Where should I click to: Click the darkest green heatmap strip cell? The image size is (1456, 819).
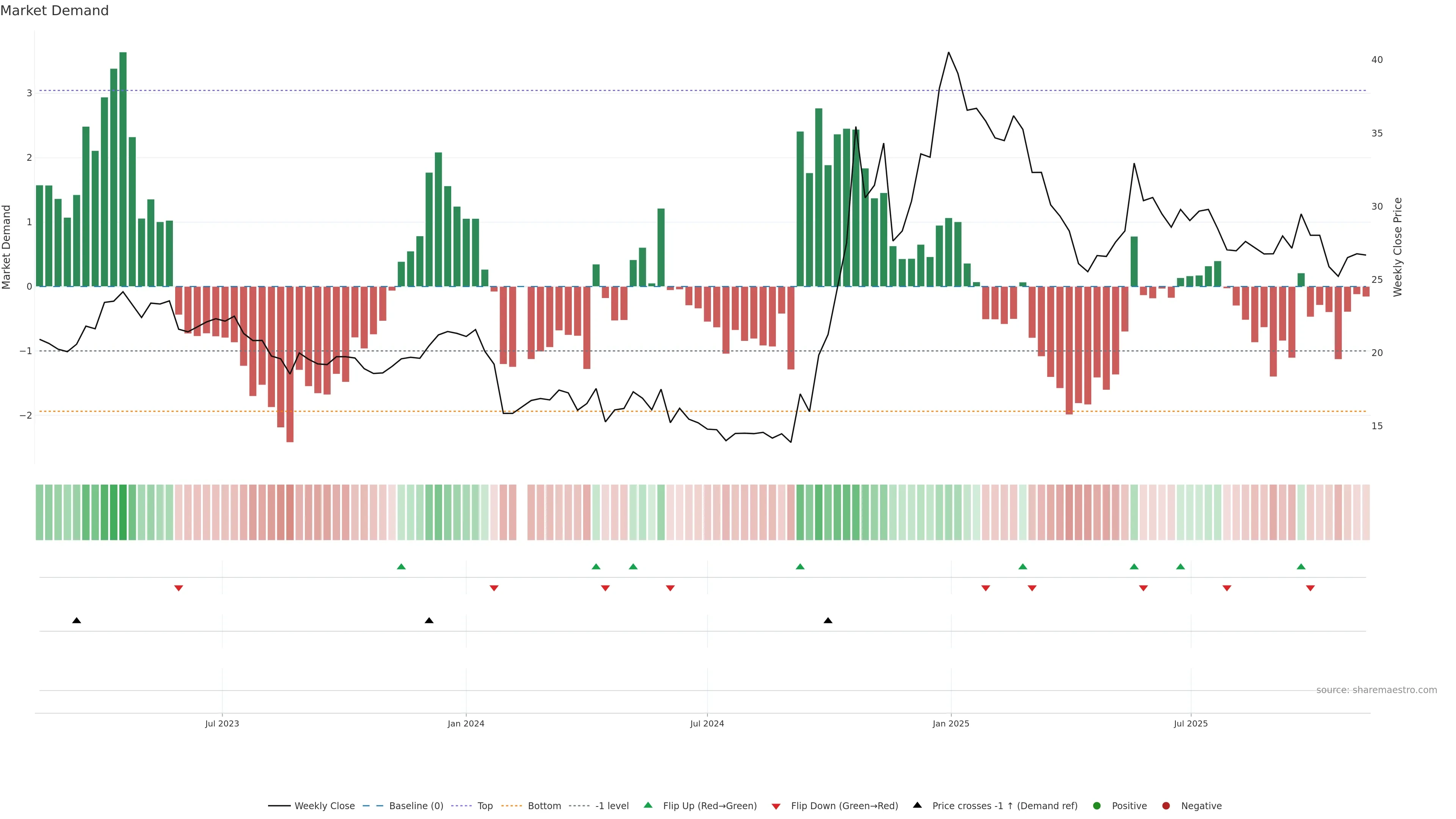pos(122,512)
